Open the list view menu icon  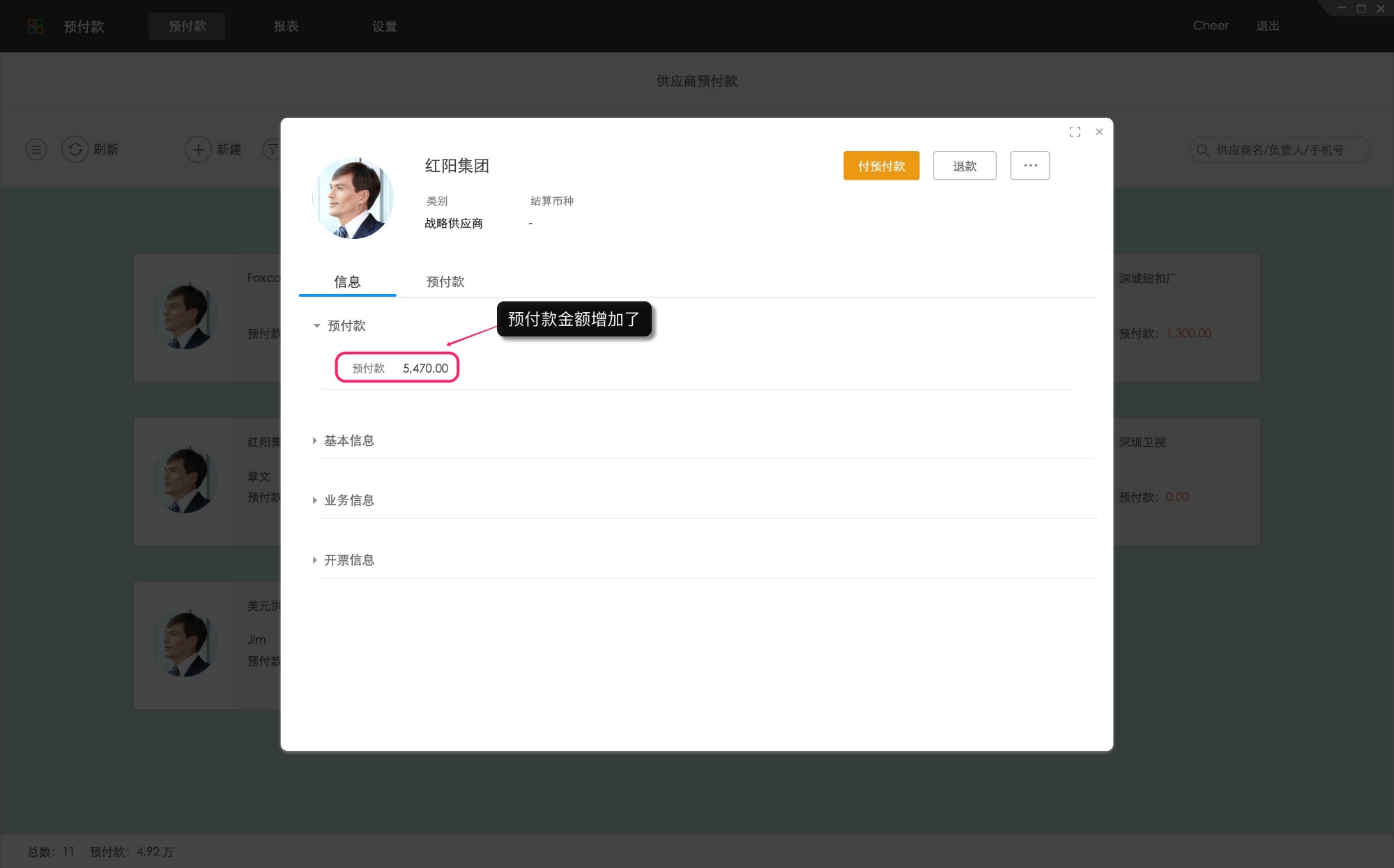tap(36, 149)
